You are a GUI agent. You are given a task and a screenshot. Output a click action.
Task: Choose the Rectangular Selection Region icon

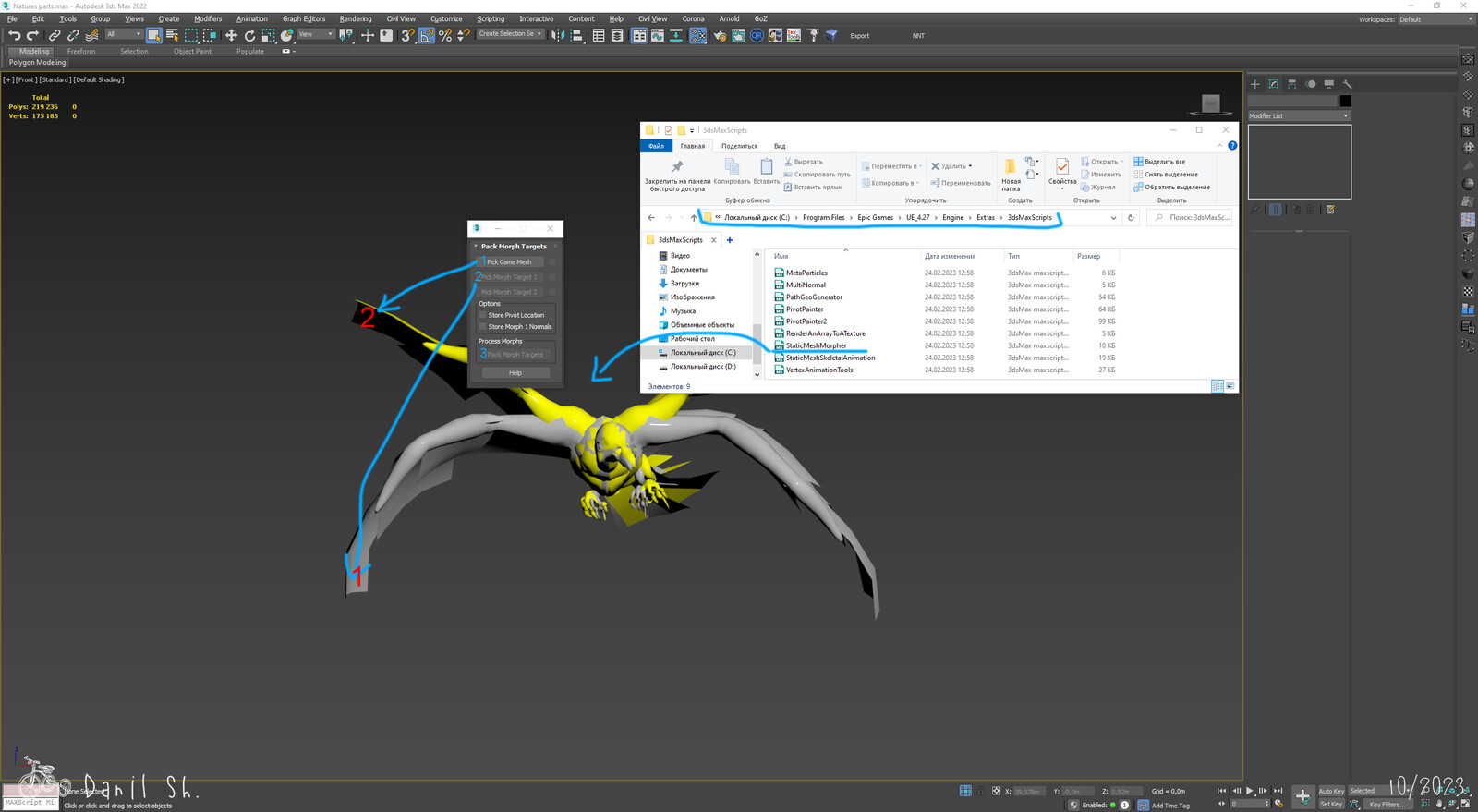click(x=191, y=35)
